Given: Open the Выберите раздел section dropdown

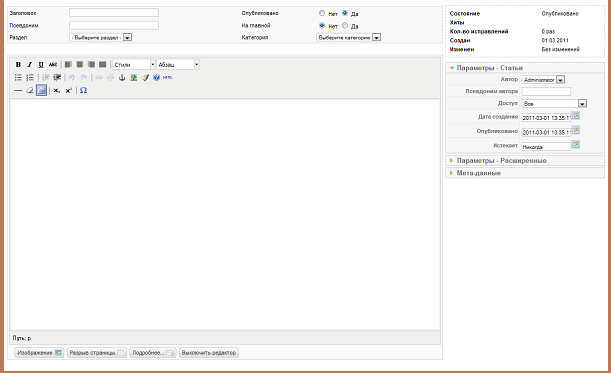Looking at the screenshot, I should 101,37.
